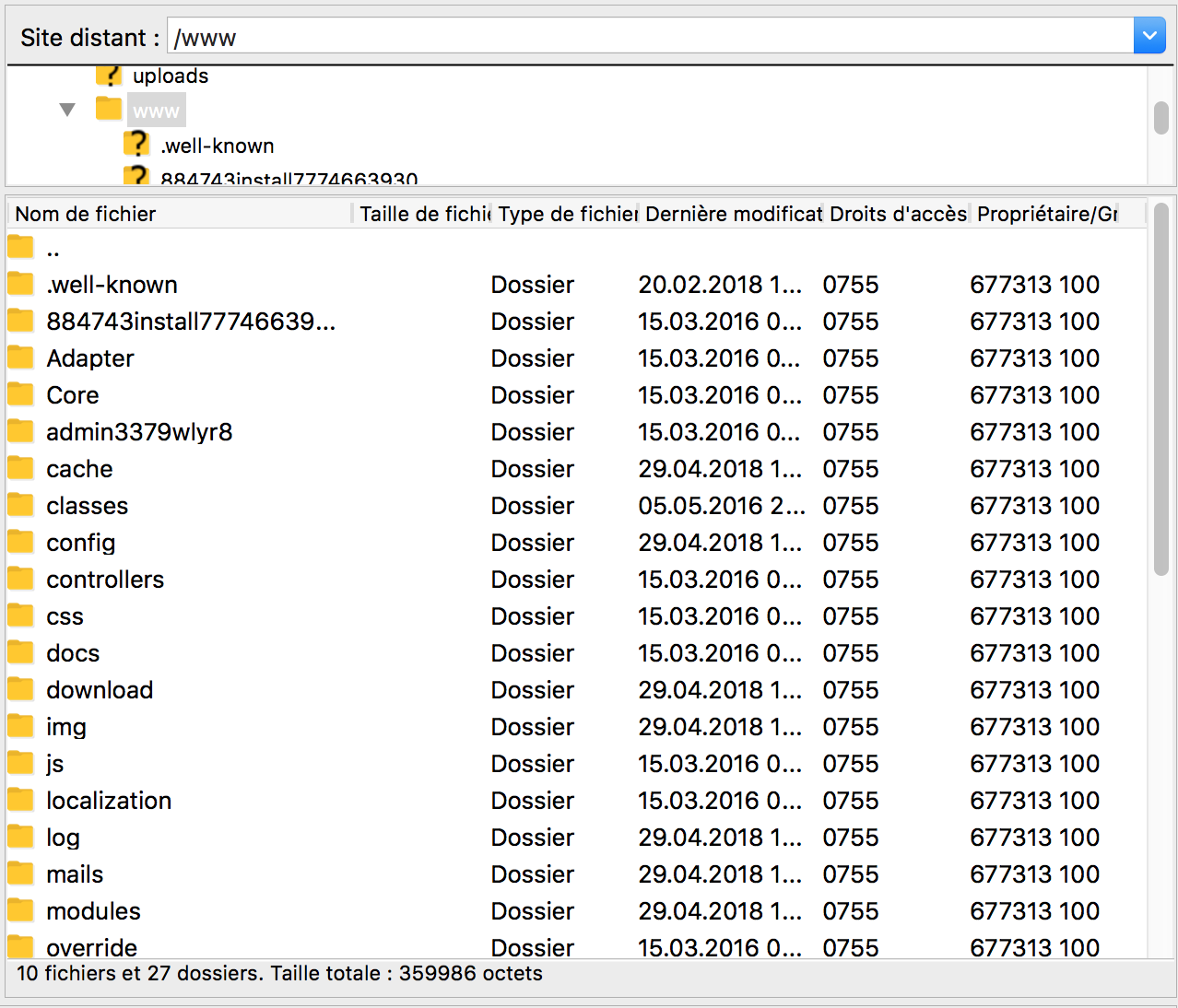Click the folder icon next to Adapter
This screenshot has height=1008, width=1178.
tap(20, 357)
